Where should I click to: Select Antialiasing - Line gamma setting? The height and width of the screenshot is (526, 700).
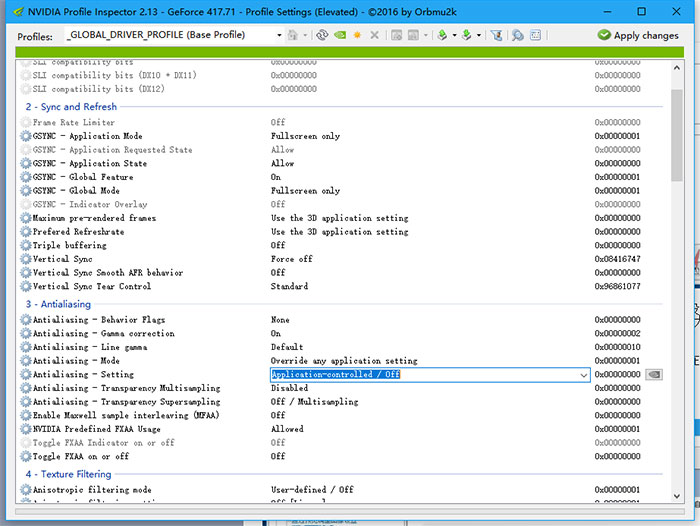pyautogui.click(x=90, y=347)
